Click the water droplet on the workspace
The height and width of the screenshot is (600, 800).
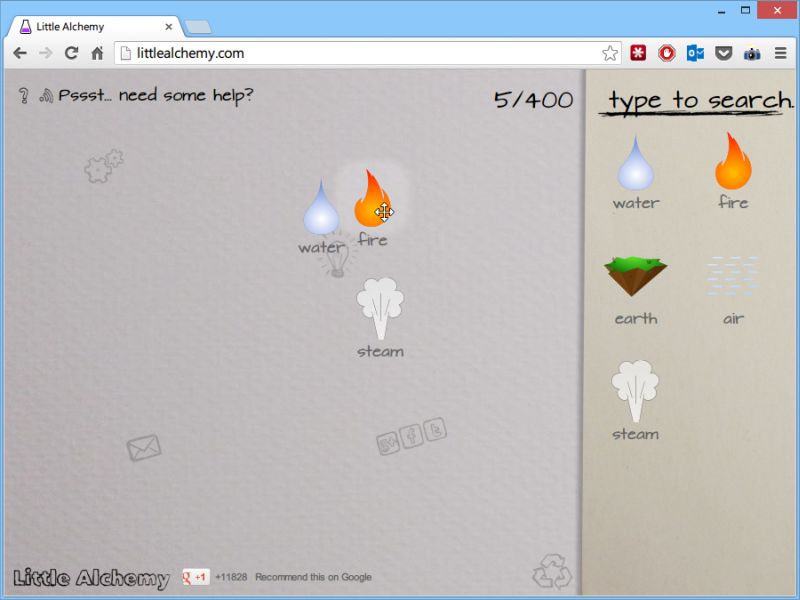point(321,208)
